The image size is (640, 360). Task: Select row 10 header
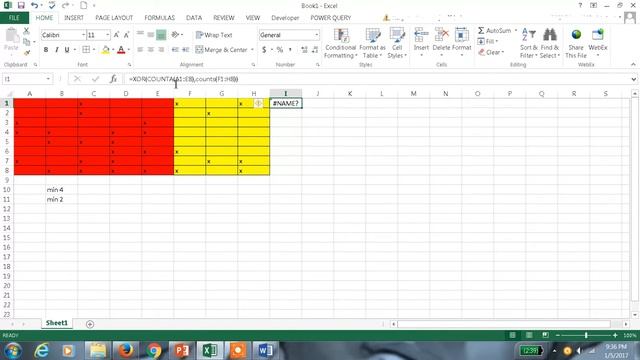click(7, 189)
